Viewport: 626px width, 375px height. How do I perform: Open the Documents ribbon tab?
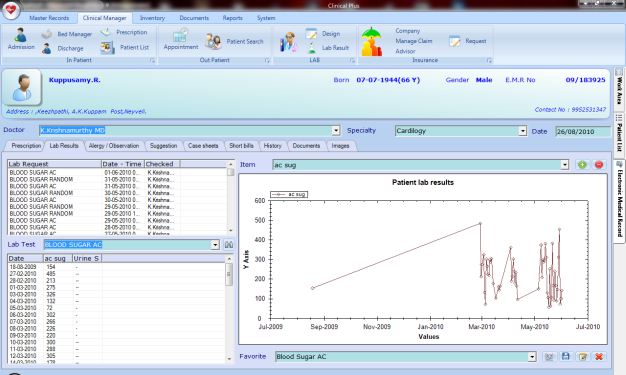click(194, 18)
